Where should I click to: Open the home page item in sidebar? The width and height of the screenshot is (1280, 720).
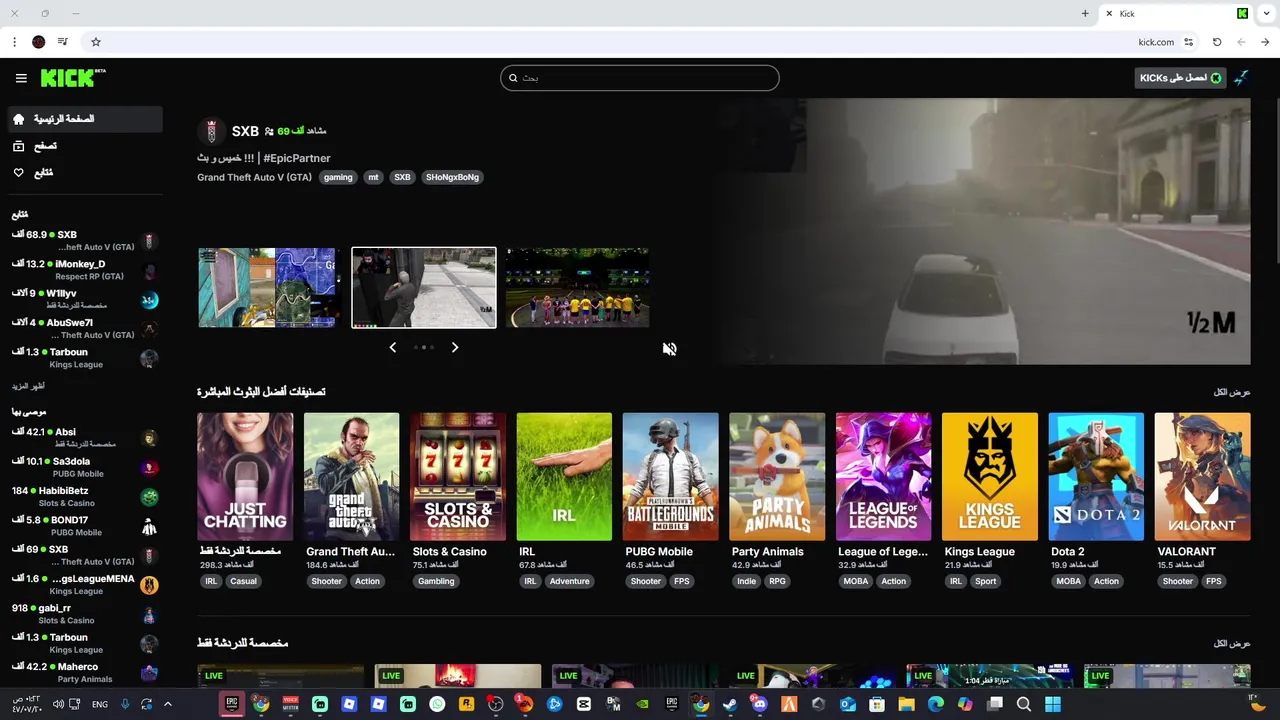click(84, 119)
